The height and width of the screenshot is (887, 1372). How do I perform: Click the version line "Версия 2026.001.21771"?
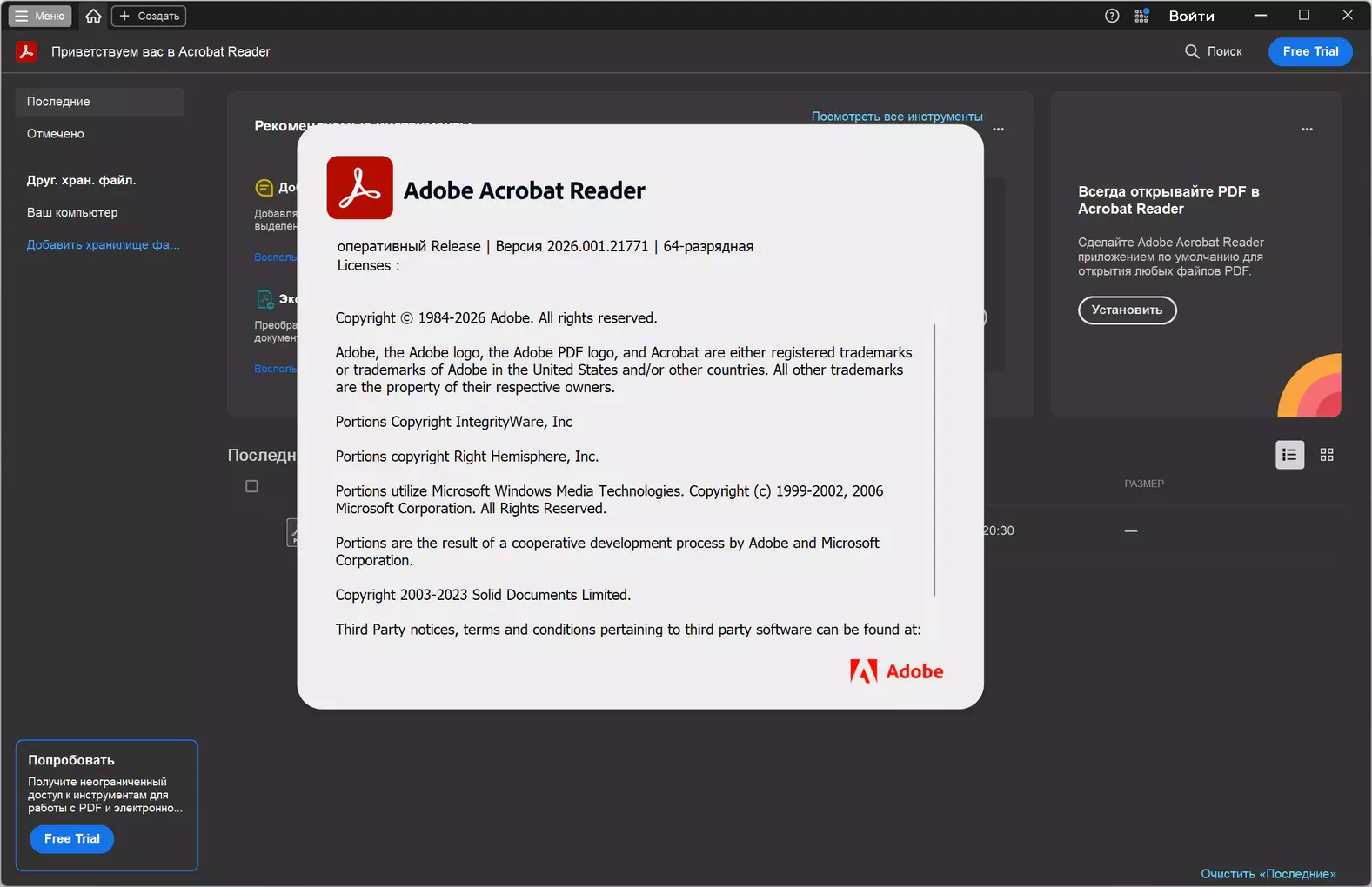572,246
